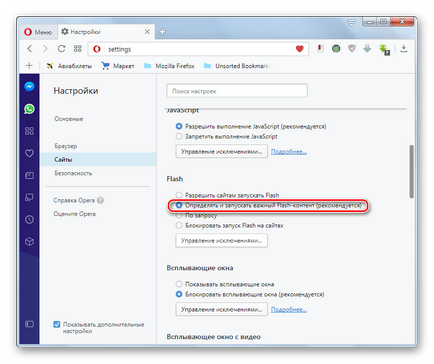Screen dimensions: 434x364
Task: Open the tabs menu icon in title bar
Action: pos(351,23)
